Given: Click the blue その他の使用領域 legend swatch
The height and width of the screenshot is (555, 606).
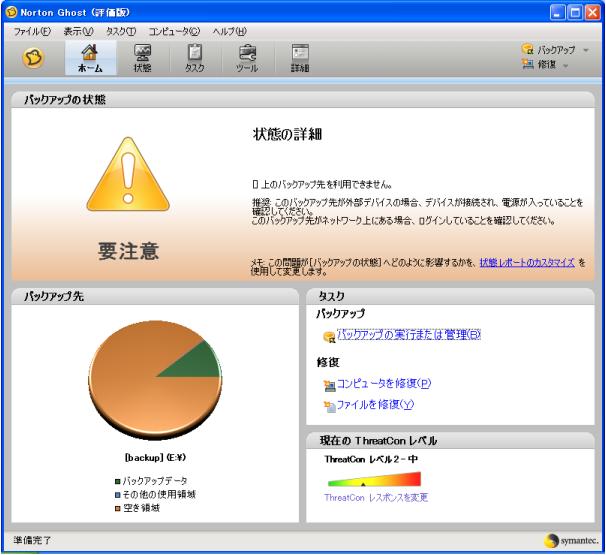Looking at the screenshot, I should pos(117,495).
